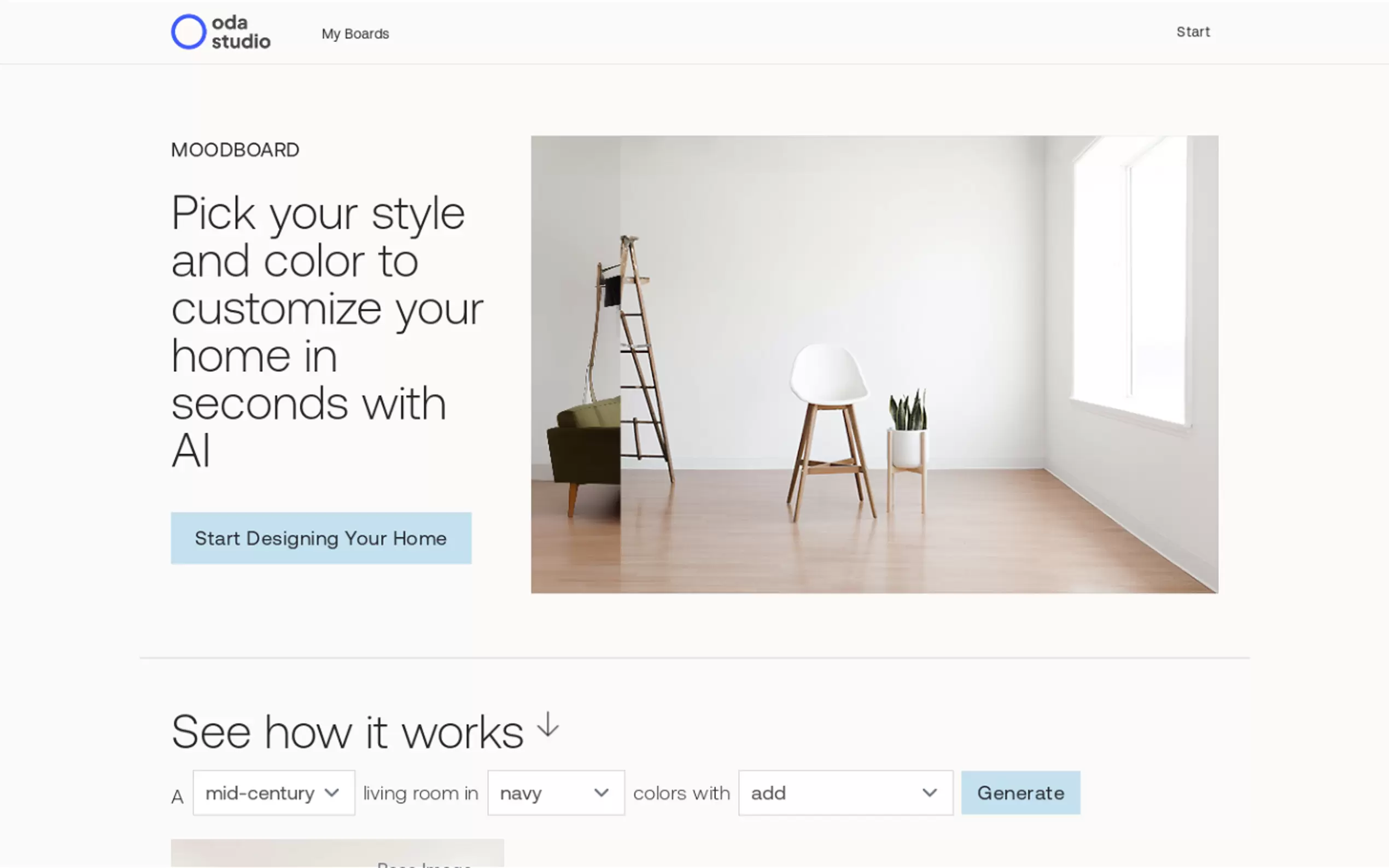Click the Start link in header
1389x868 pixels.
click(x=1192, y=32)
